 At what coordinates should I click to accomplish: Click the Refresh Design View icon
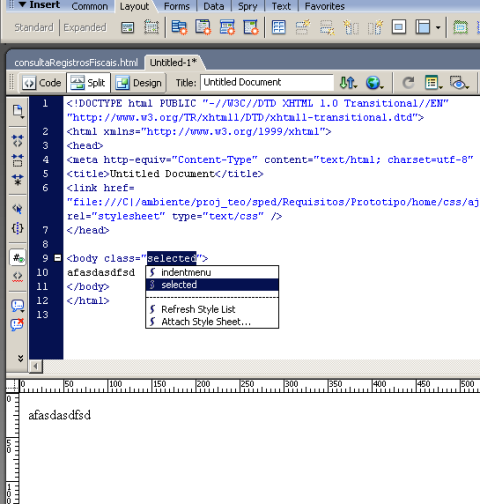pos(408,82)
